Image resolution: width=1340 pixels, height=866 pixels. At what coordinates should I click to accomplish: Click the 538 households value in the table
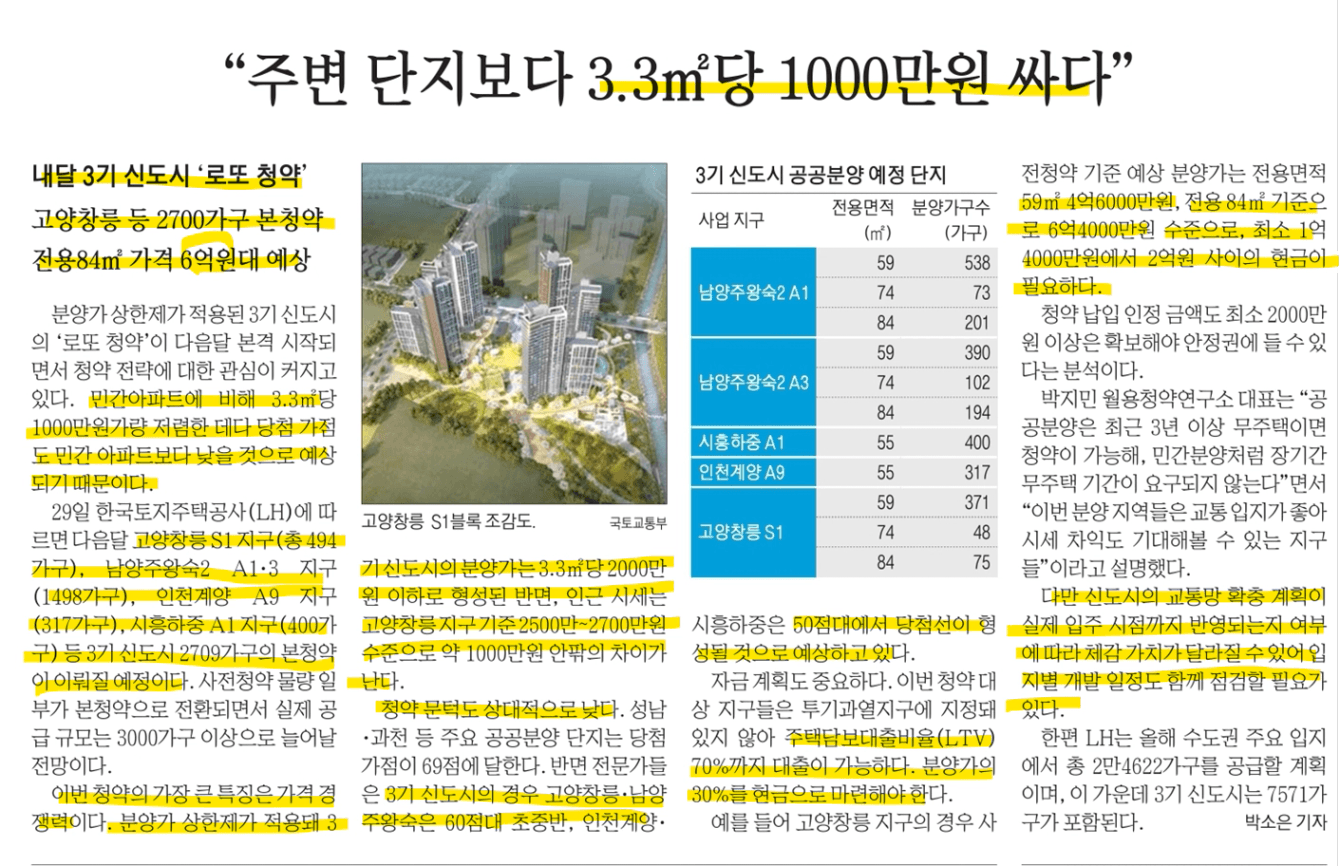coord(971,264)
